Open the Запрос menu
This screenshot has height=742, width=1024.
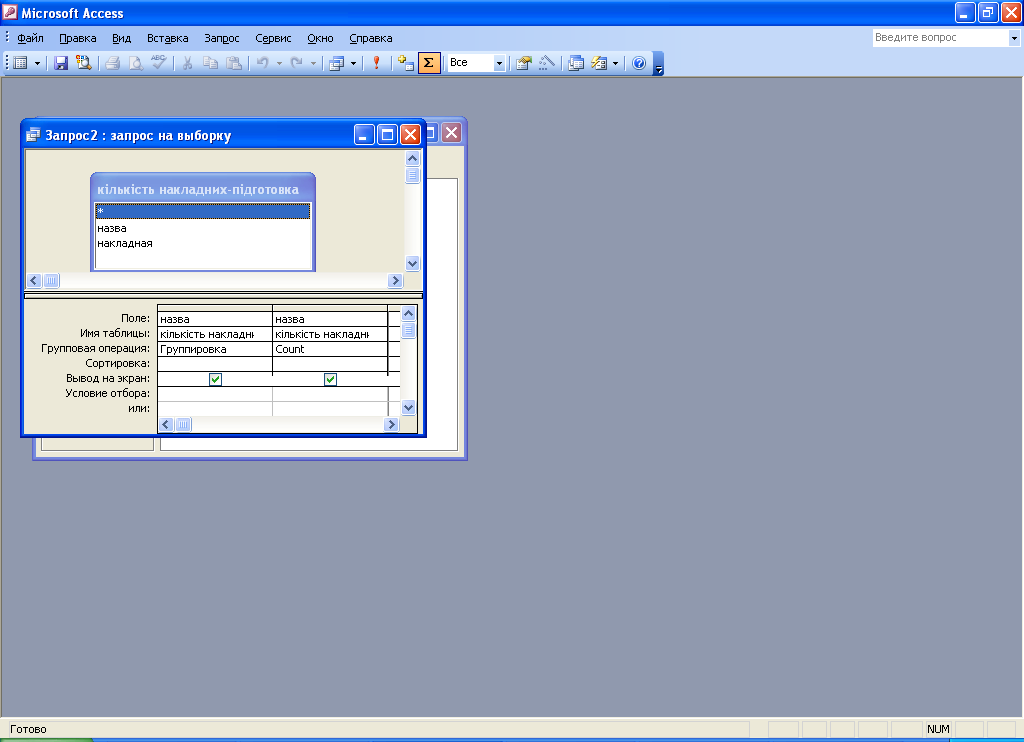222,38
